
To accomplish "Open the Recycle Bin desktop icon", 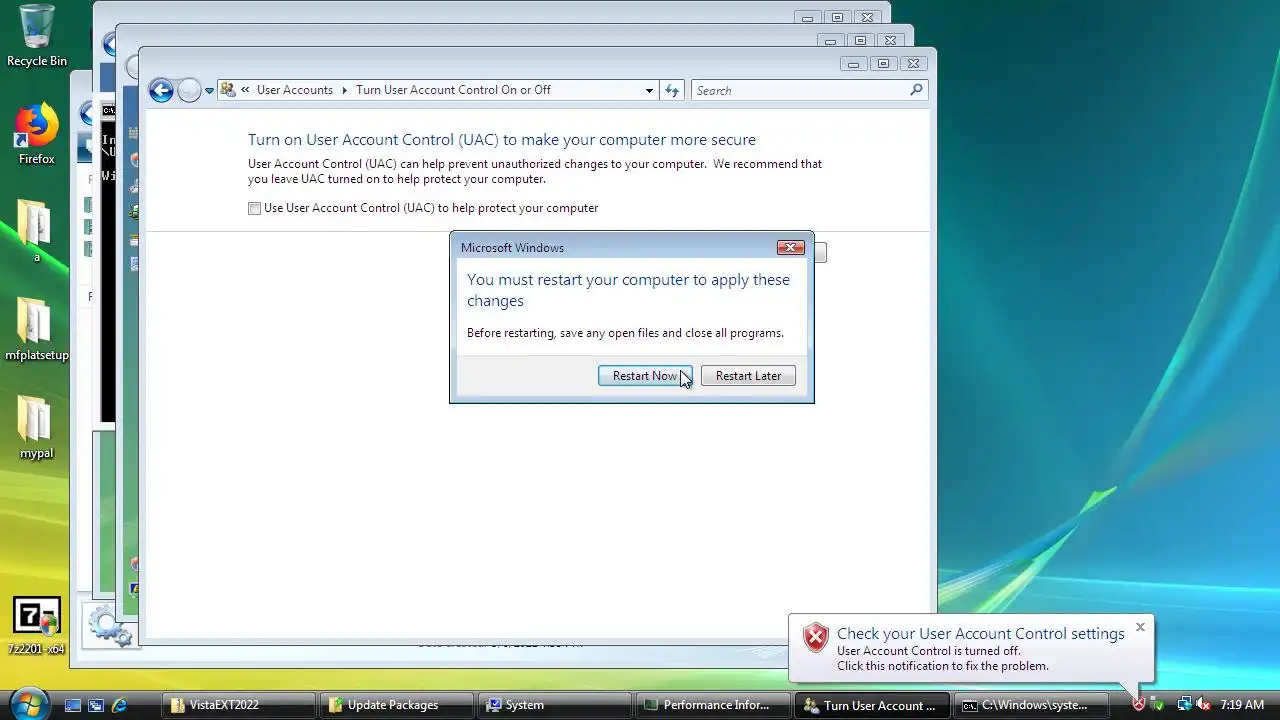I will pos(37,36).
